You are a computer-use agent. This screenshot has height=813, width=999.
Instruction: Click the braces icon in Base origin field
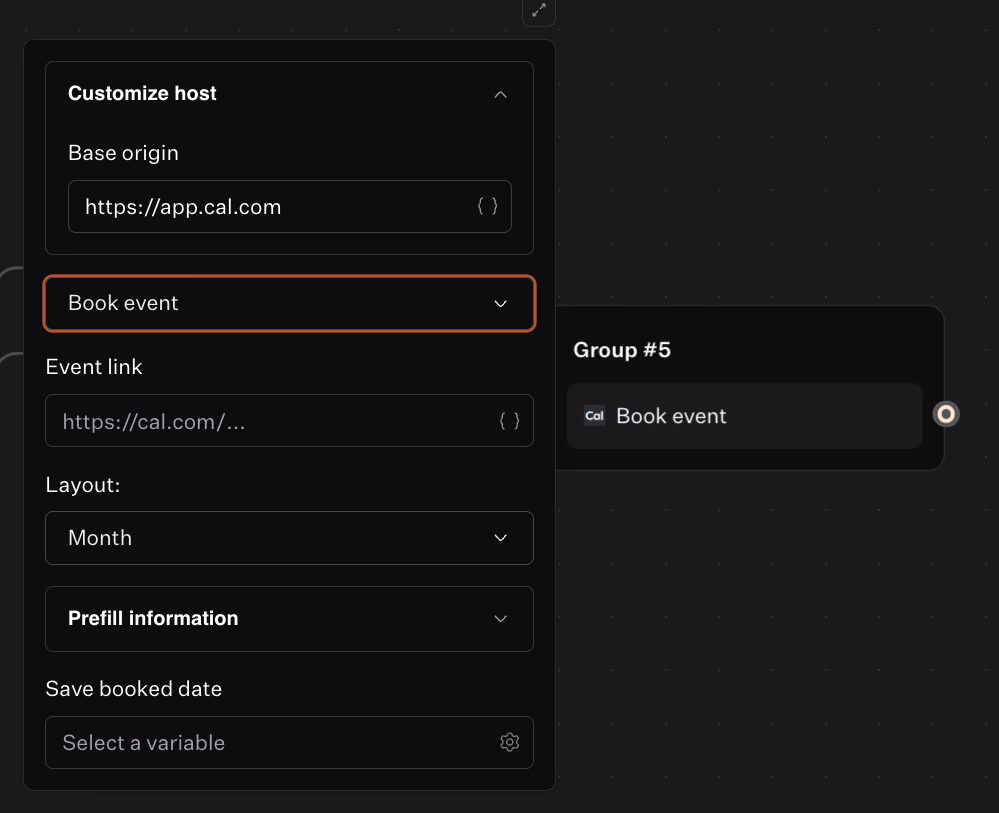(487, 206)
